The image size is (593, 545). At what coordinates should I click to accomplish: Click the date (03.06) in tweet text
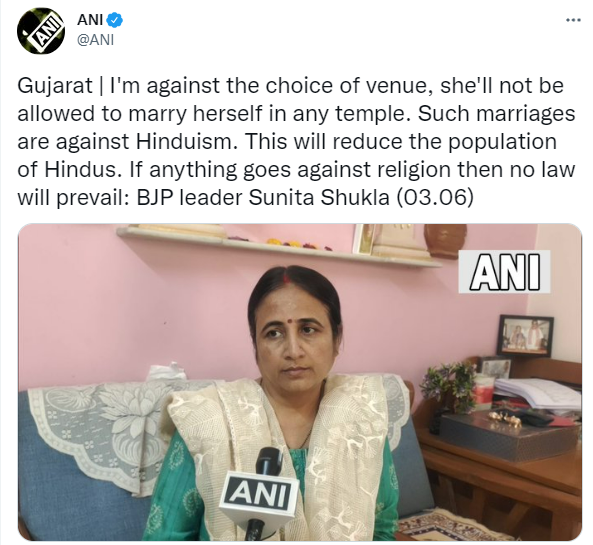434,197
